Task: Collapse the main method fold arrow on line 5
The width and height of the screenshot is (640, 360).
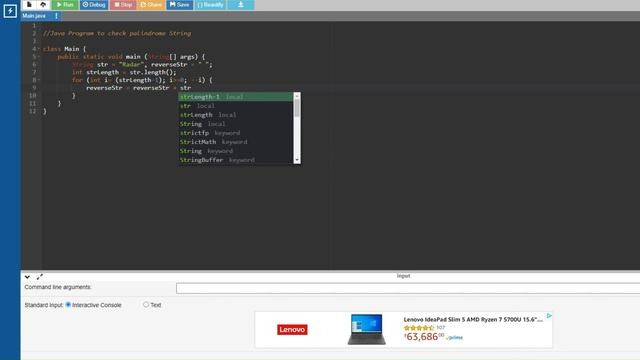Action: (x=39, y=57)
